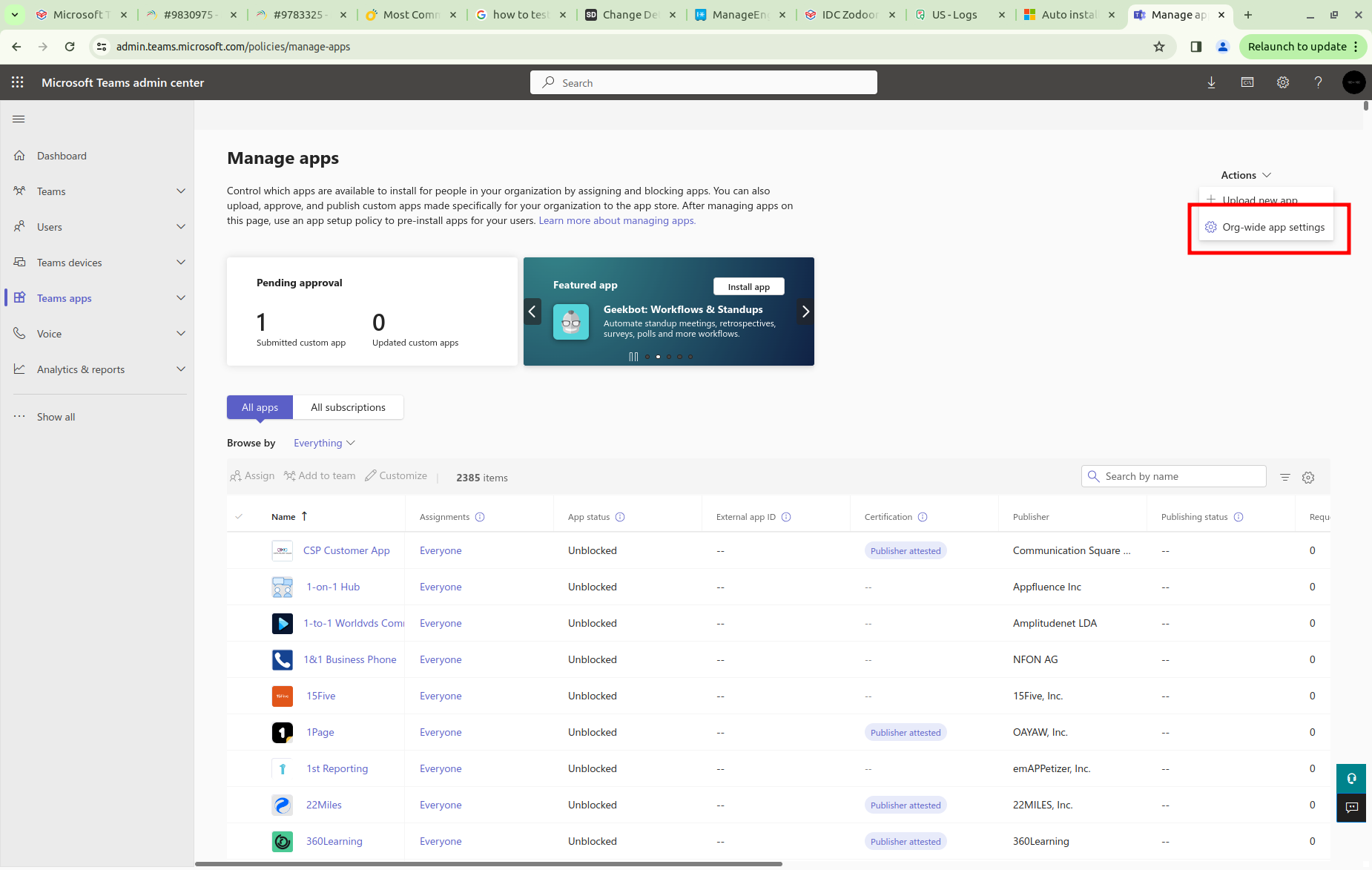Click the download icon in the header
The image size is (1372, 870).
1211,82
